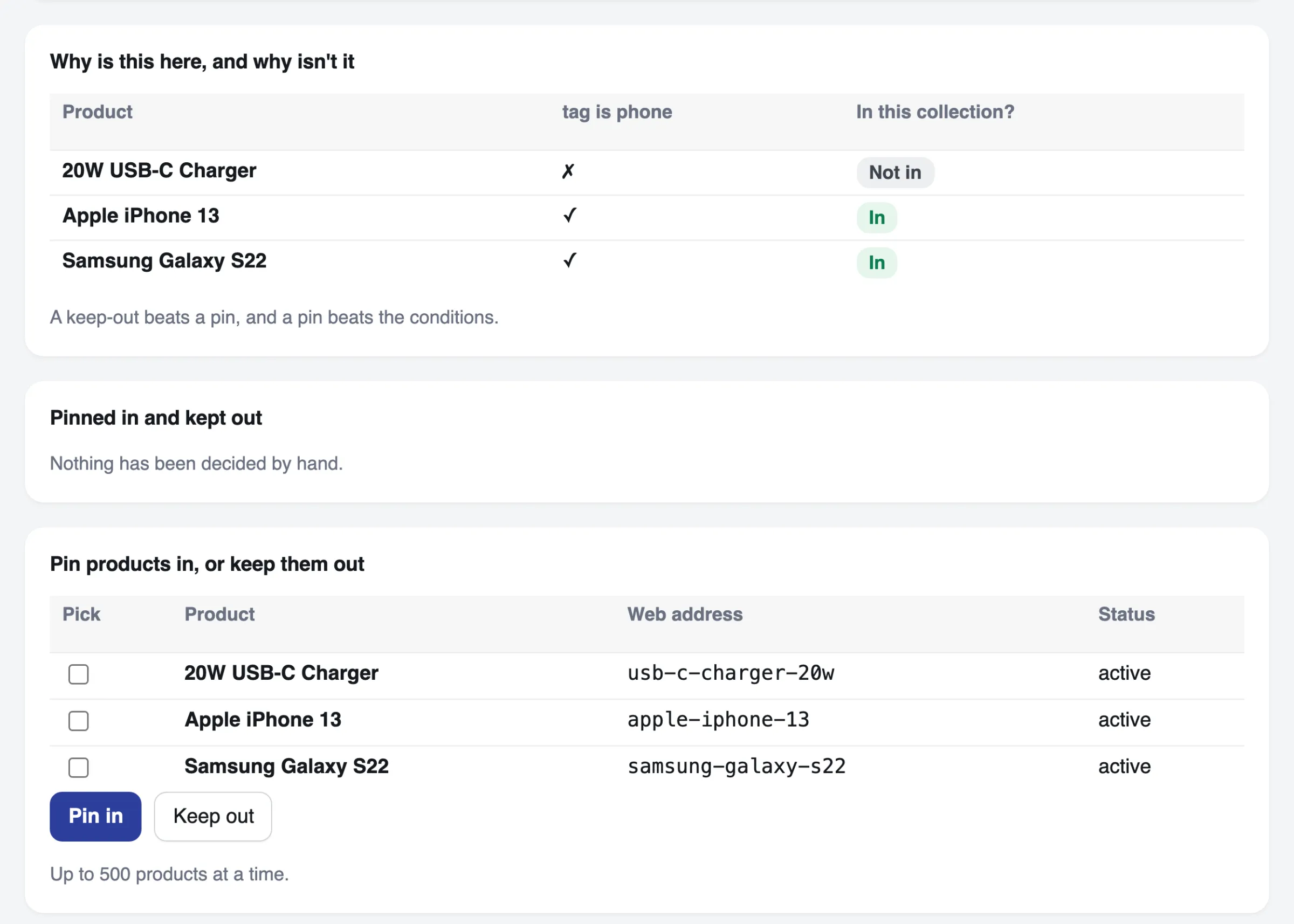Click the 'Web address' column header

pyautogui.click(x=685, y=615)
